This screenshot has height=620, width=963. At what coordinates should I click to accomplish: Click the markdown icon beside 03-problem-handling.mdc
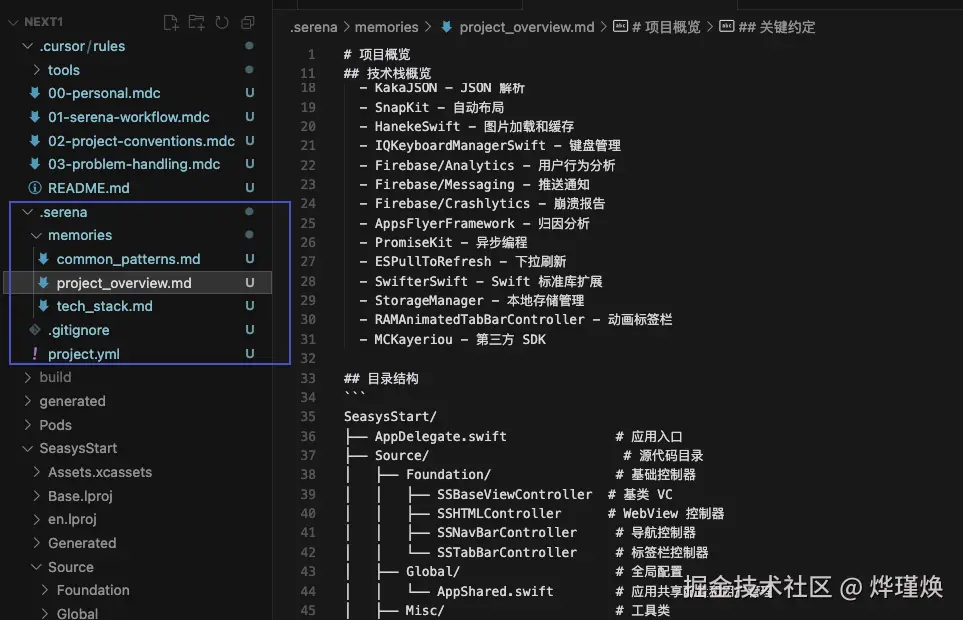pyautogui.click(x=35, y=164)
